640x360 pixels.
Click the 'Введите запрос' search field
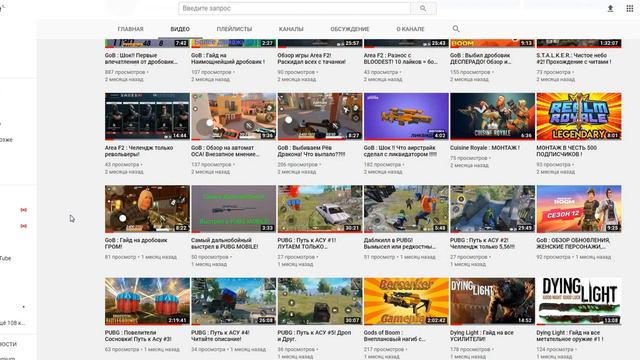coord(295,8)
